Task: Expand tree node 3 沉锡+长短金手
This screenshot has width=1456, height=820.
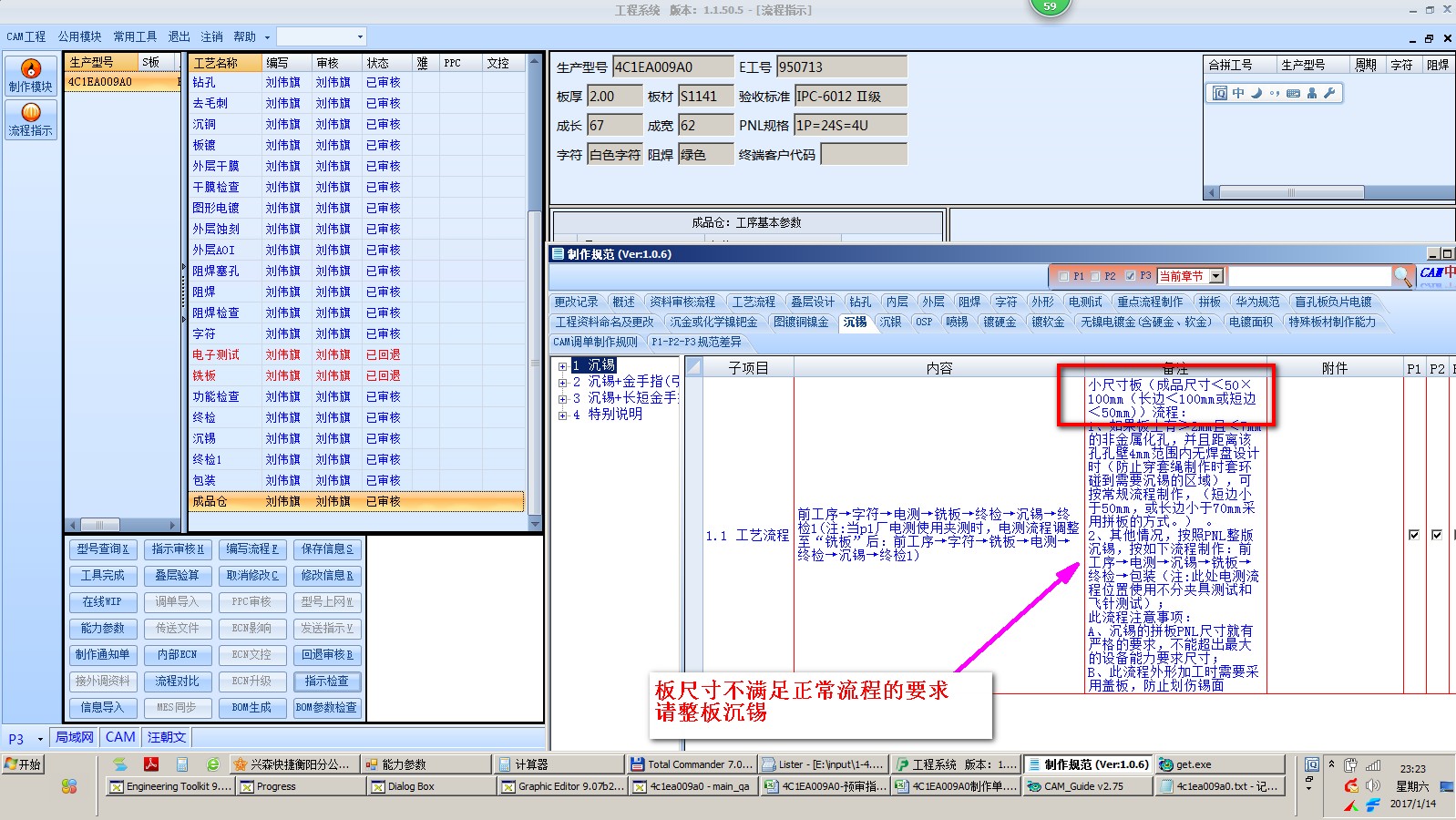Action: pyautogui.click(x=563, y=399)
